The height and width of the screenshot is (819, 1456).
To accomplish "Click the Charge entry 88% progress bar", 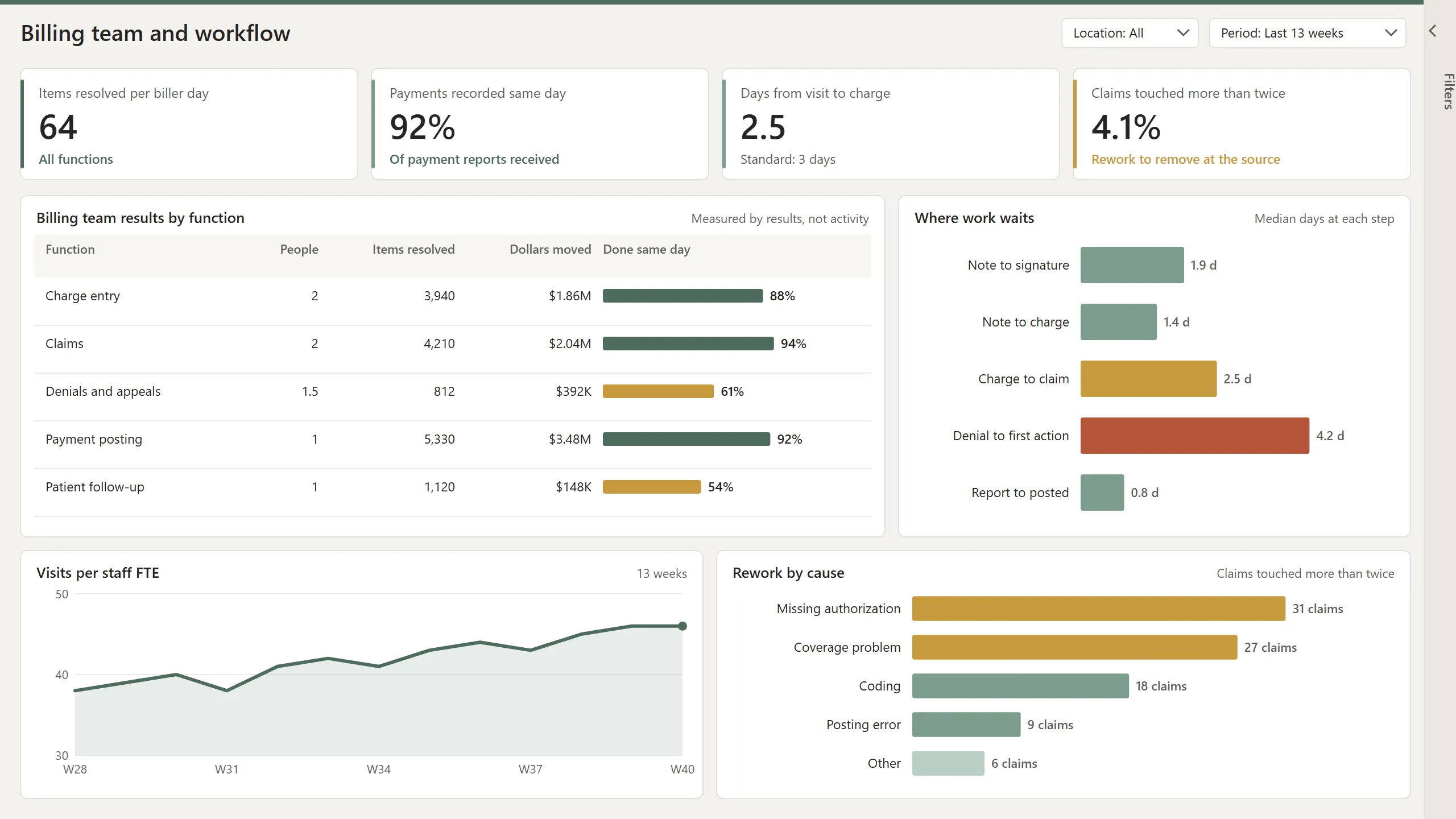I will (x=682, y=296).
